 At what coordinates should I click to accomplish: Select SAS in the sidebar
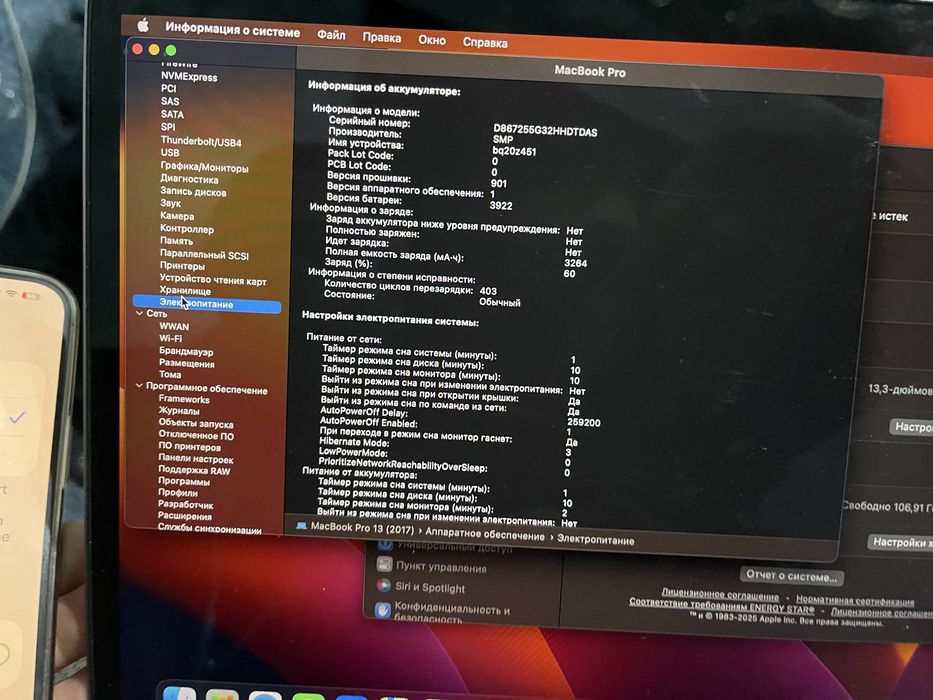pos(170,102)
